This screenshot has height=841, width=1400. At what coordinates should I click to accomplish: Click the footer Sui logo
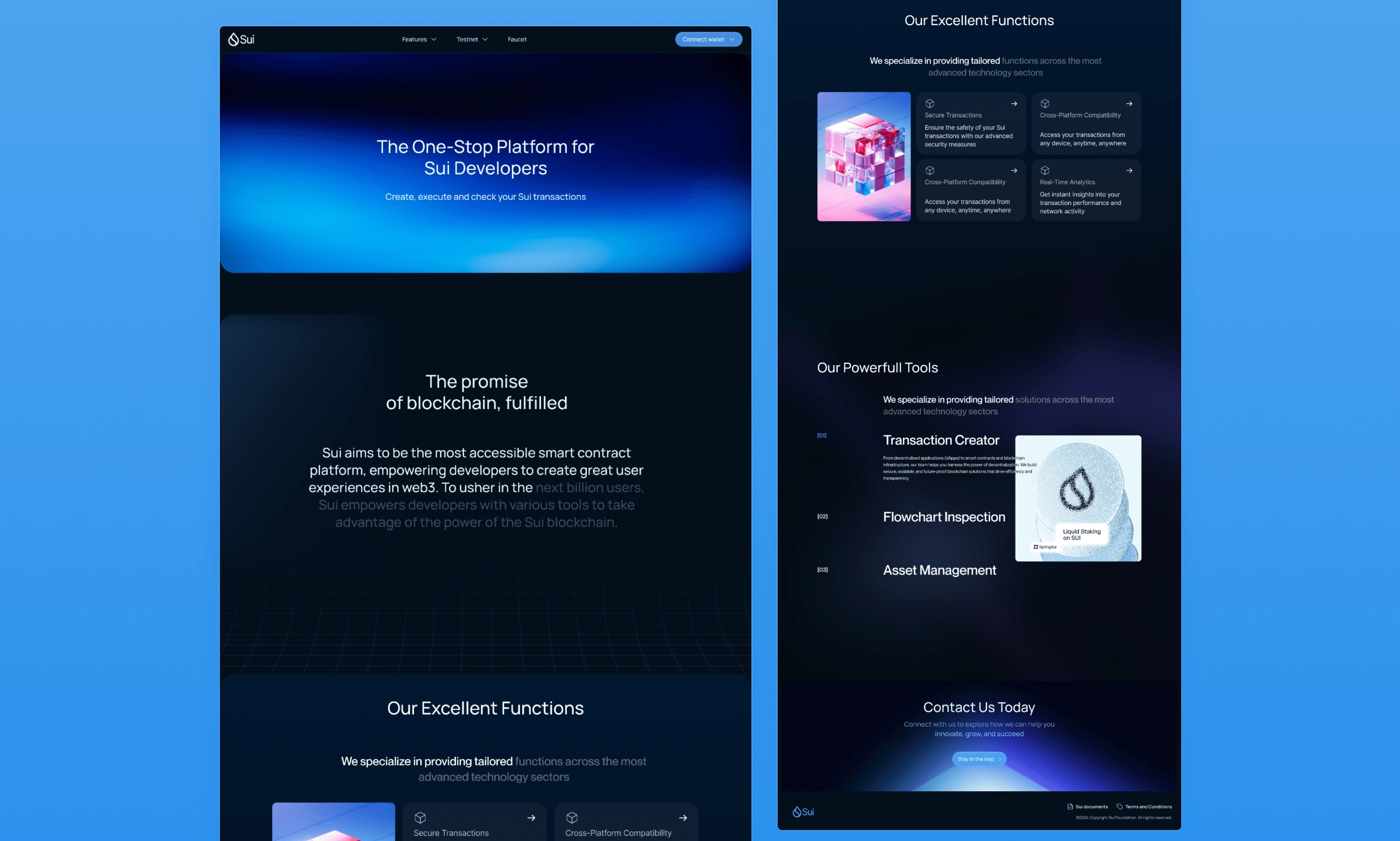coord(803,811)
